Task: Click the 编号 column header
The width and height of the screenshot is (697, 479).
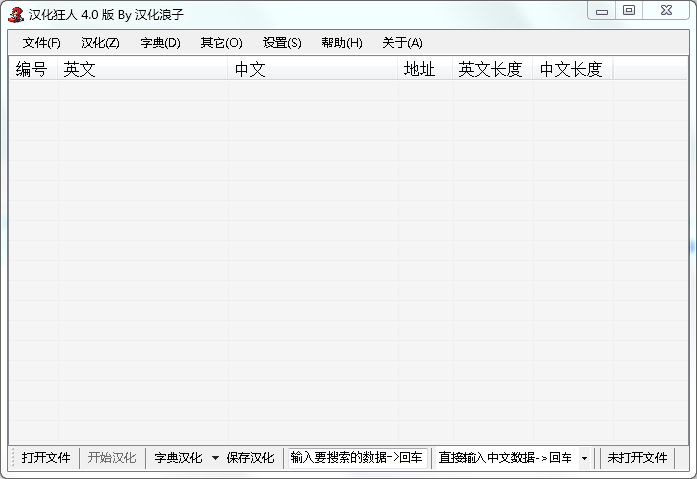Action: pos(32,69)
